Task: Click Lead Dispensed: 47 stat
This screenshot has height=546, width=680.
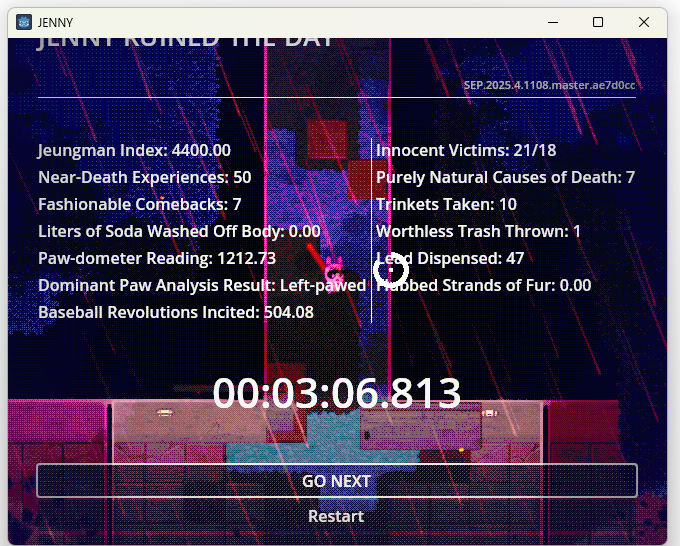Action: coord(450,258)
